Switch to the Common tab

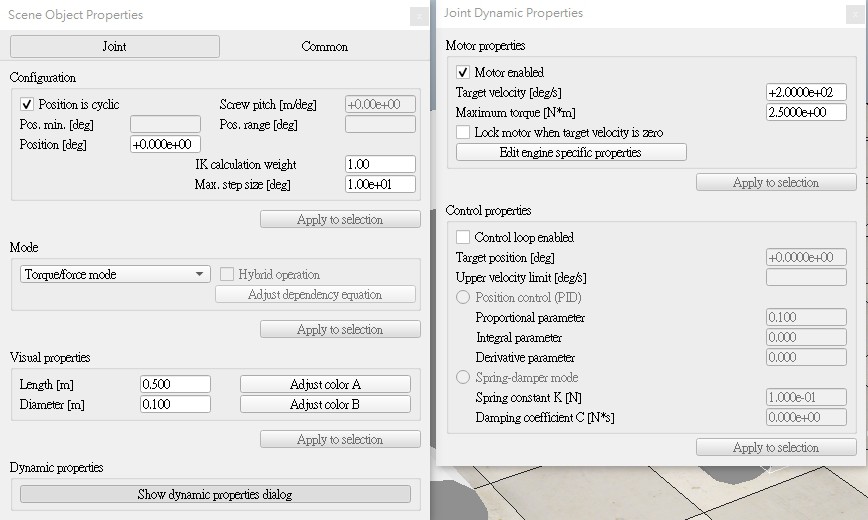point(324,47)
